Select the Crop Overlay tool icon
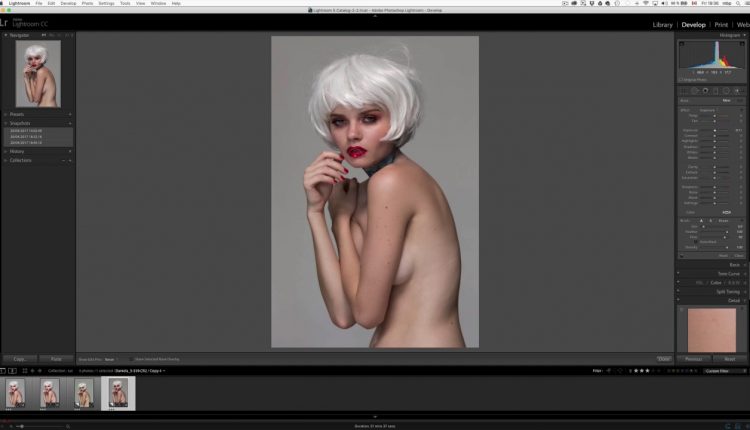The height and width of the screenshot is (430, 750). (684, 90)
